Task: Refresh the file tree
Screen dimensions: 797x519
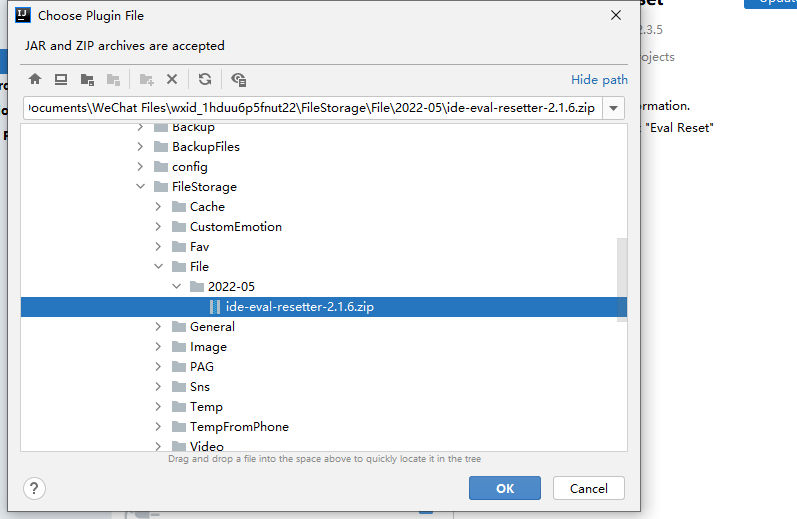Action: (x=205, y=79)
